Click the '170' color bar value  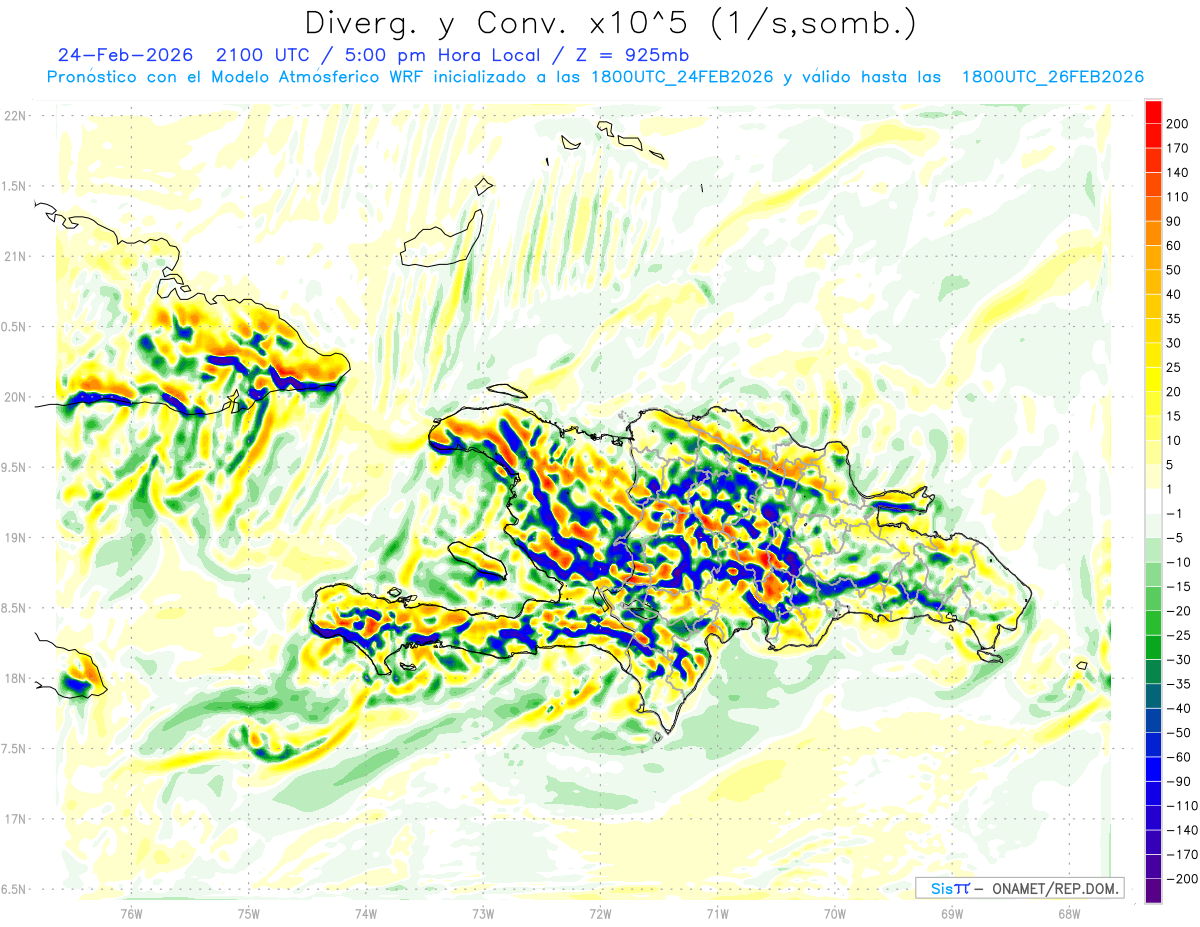1177,148
